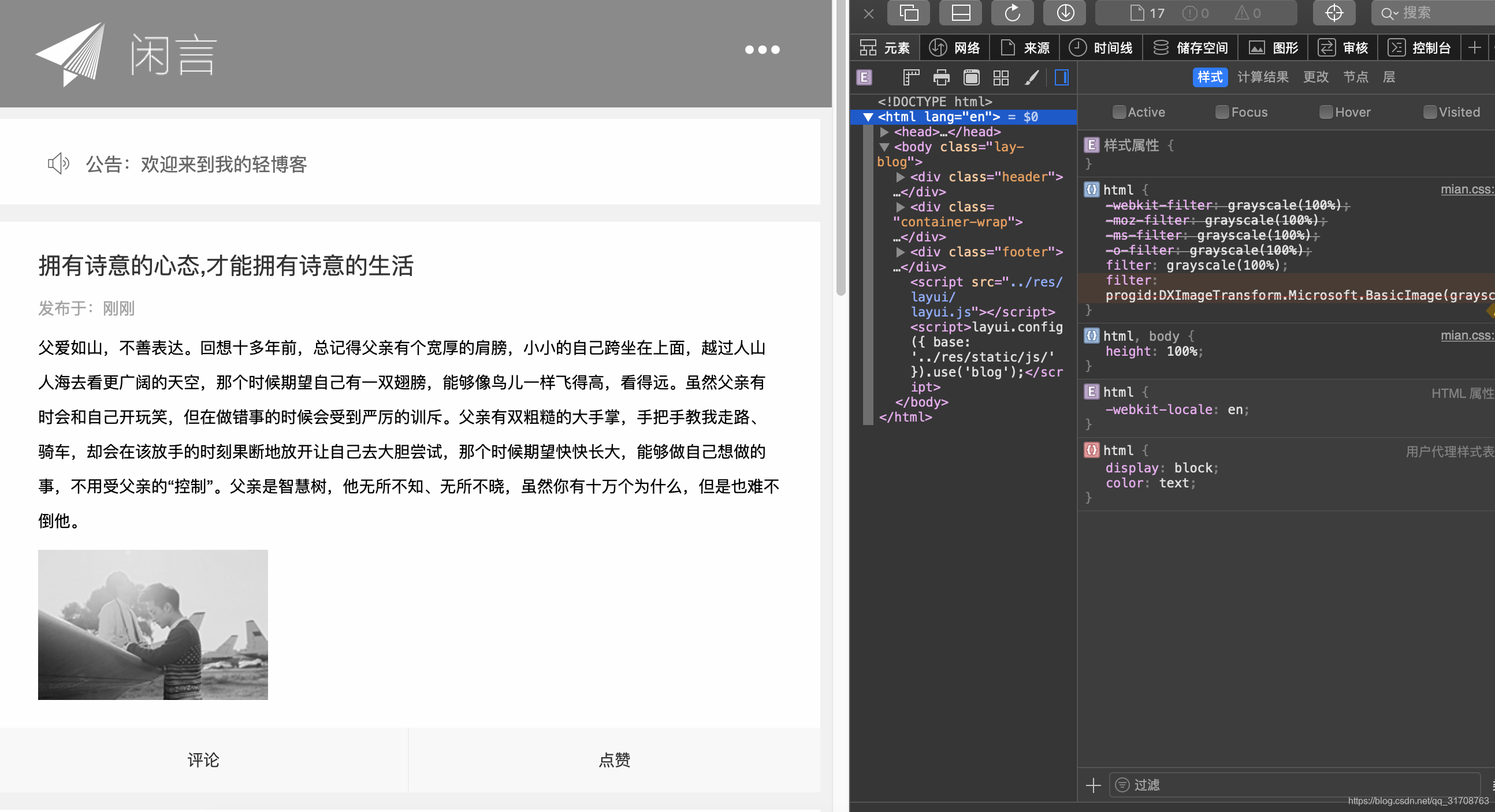Click the download web archive icon
This screenshot has height=812, width=1495.
(x=1065, y=13)
